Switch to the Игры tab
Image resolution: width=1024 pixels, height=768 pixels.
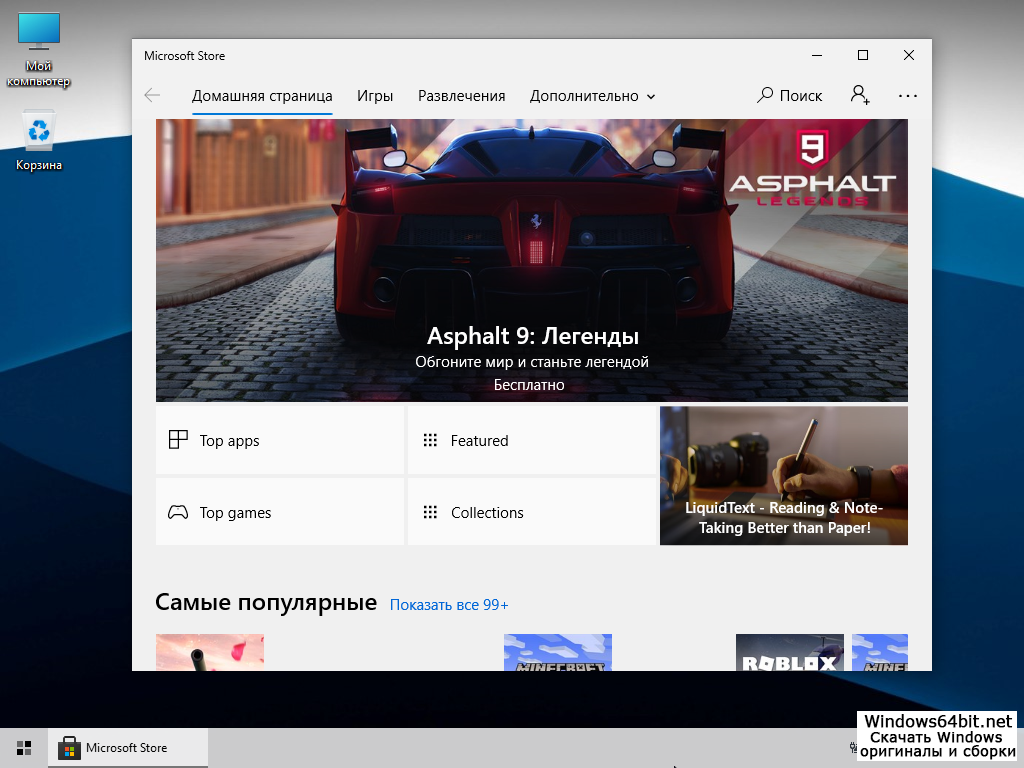pyautogui.click(x=375, y=96)
